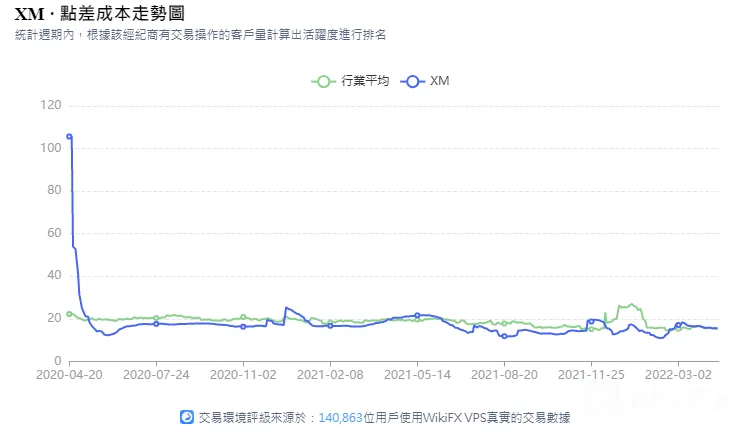This screenshot has width=742, height=434.
Task: Click the 120 y-axis label
Action: [x=51, y=105]
